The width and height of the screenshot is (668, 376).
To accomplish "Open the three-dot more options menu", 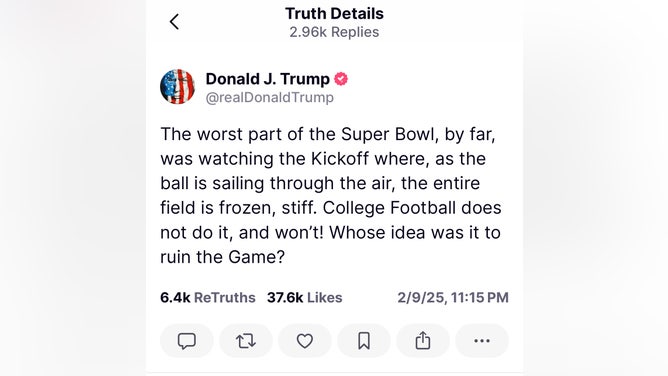I will pos(482,341).
